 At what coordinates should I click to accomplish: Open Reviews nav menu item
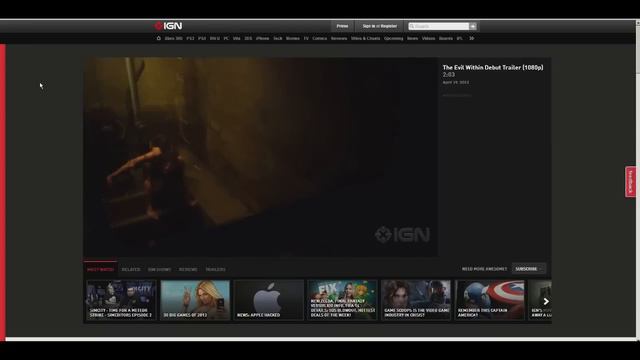[x=339, y=38]
